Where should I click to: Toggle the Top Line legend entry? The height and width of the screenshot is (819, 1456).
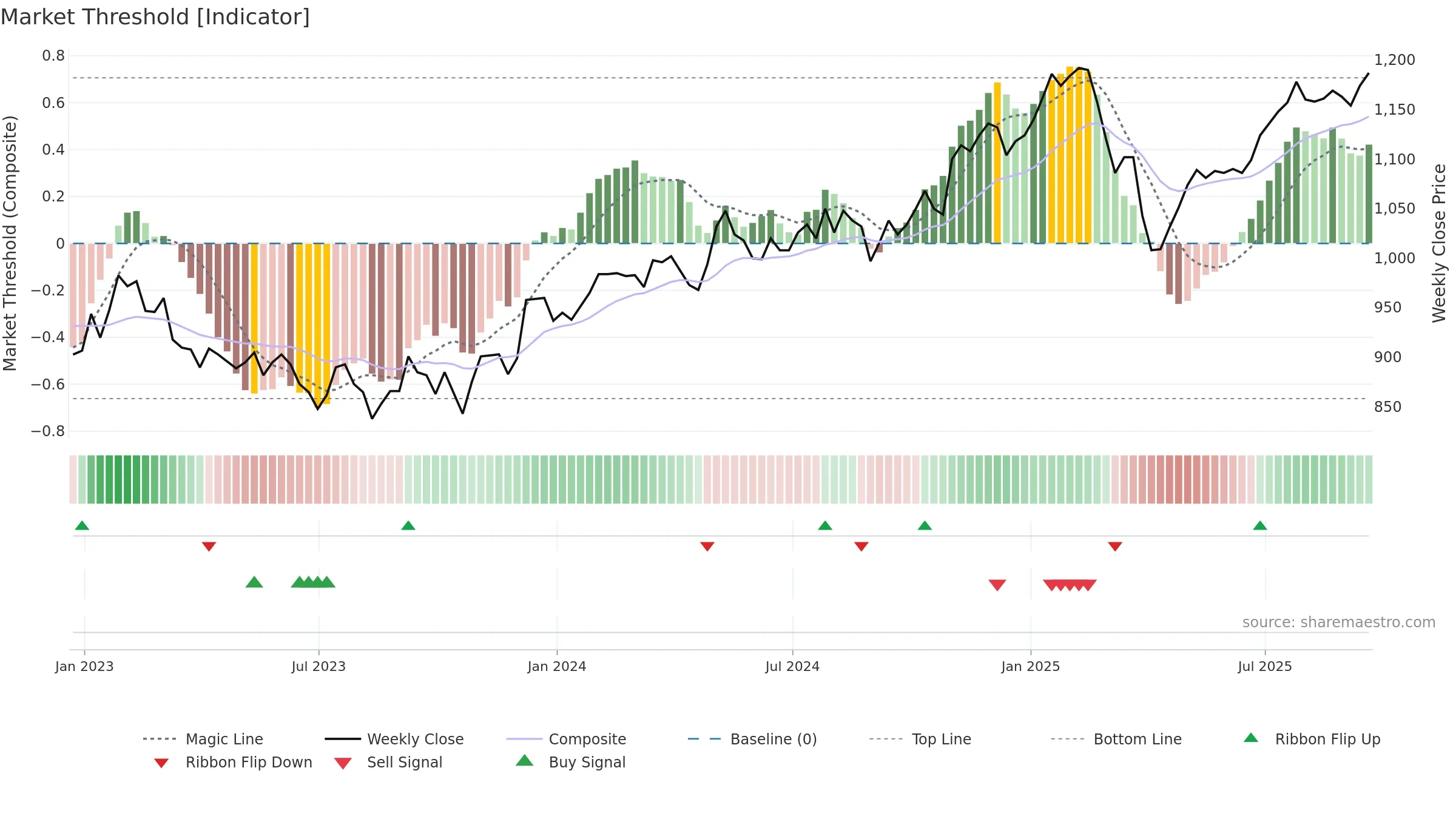[920, 739]
